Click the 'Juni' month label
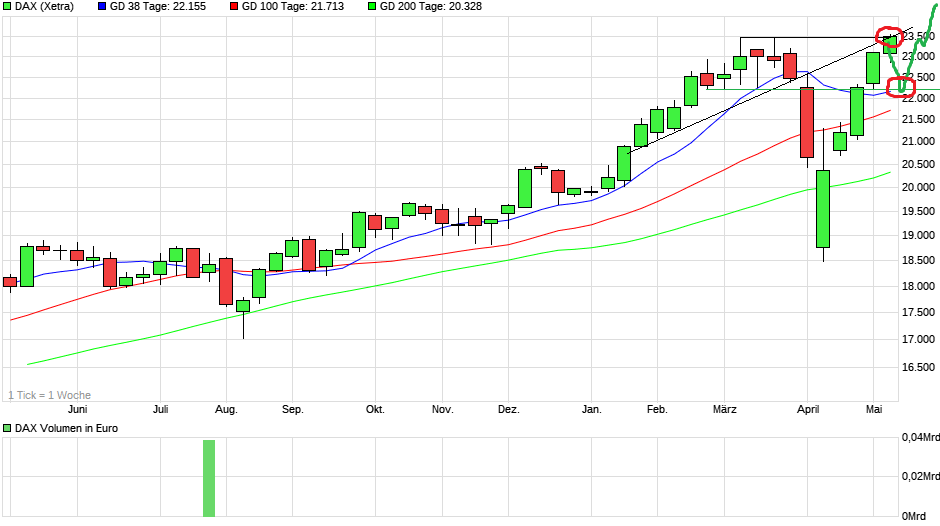The image size is (940, 526). 77,410
